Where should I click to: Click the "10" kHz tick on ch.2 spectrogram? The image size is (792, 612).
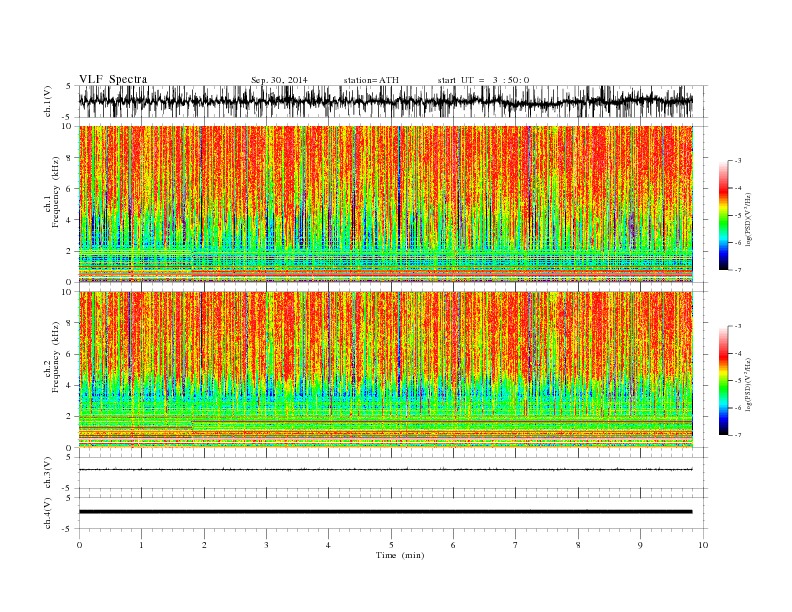(68, 292)
